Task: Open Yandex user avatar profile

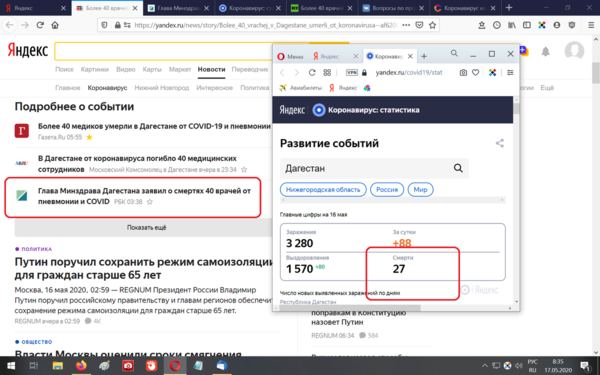Action: (x=574, y=51)
